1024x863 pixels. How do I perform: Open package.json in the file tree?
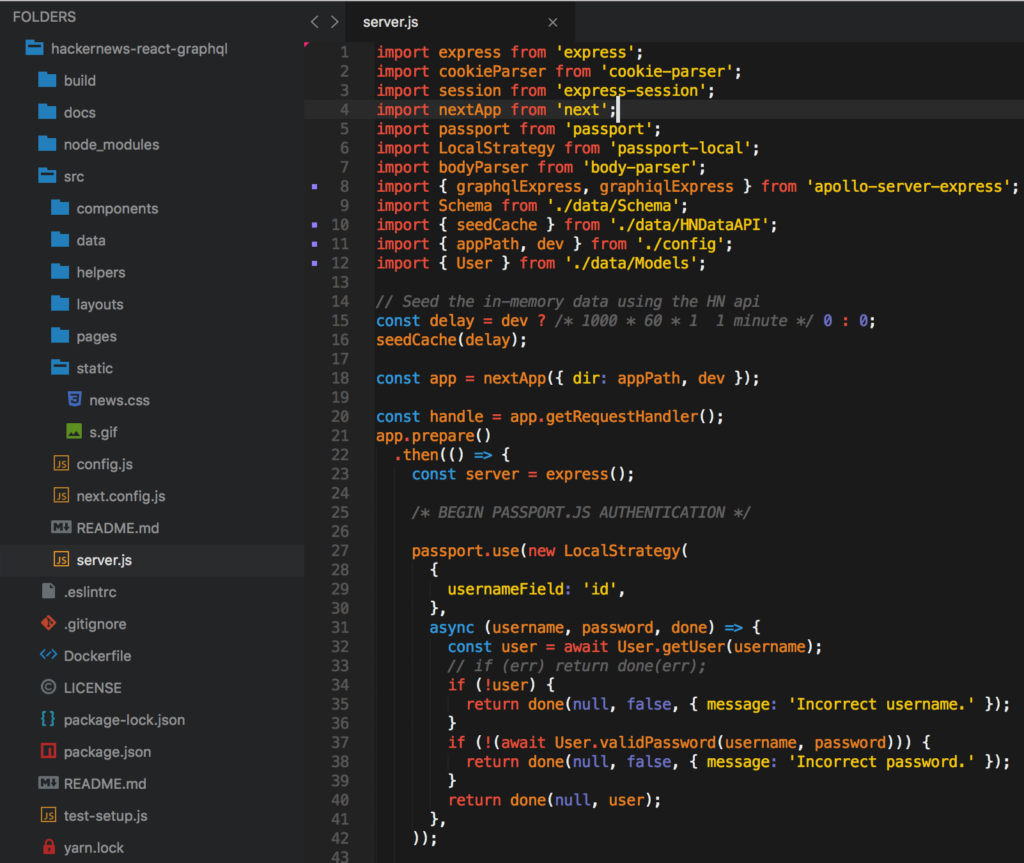pyautogui.click(x=107, y=751)
